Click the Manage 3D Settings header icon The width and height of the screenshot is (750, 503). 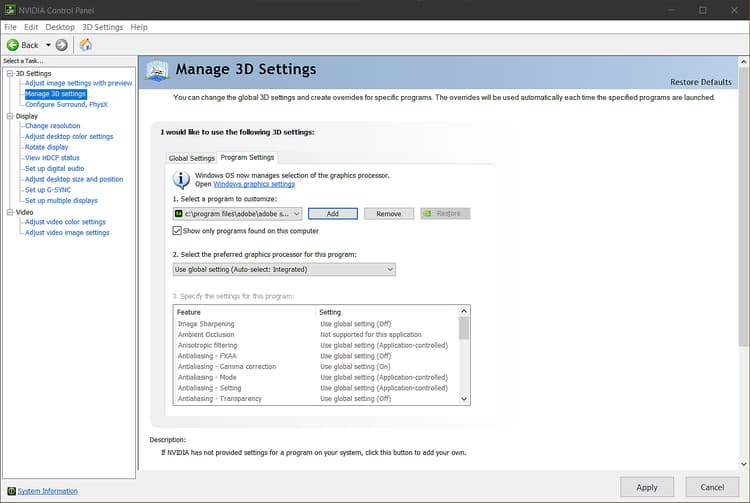[x=157, y=70]
